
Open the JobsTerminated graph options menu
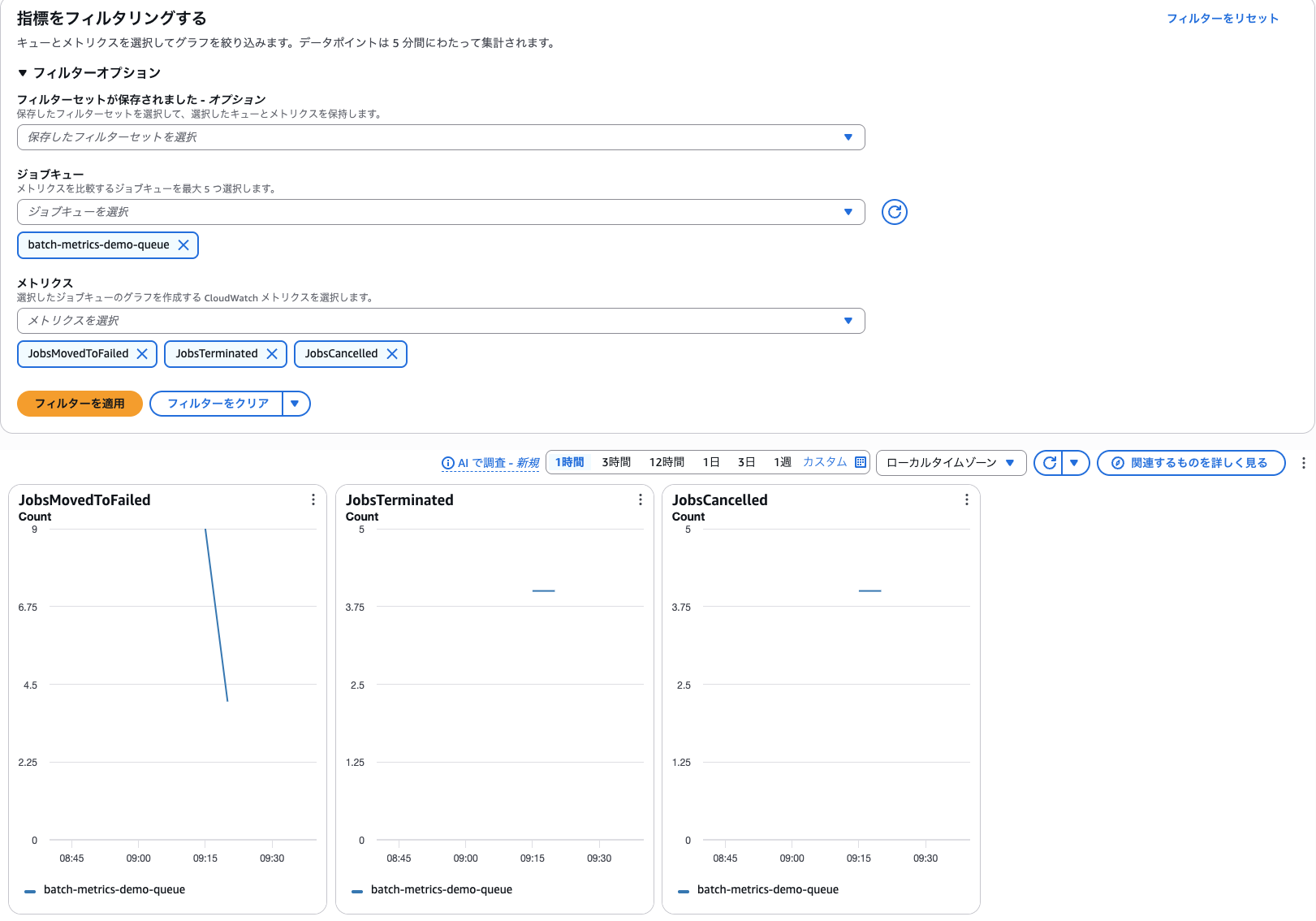click(641, 500)
